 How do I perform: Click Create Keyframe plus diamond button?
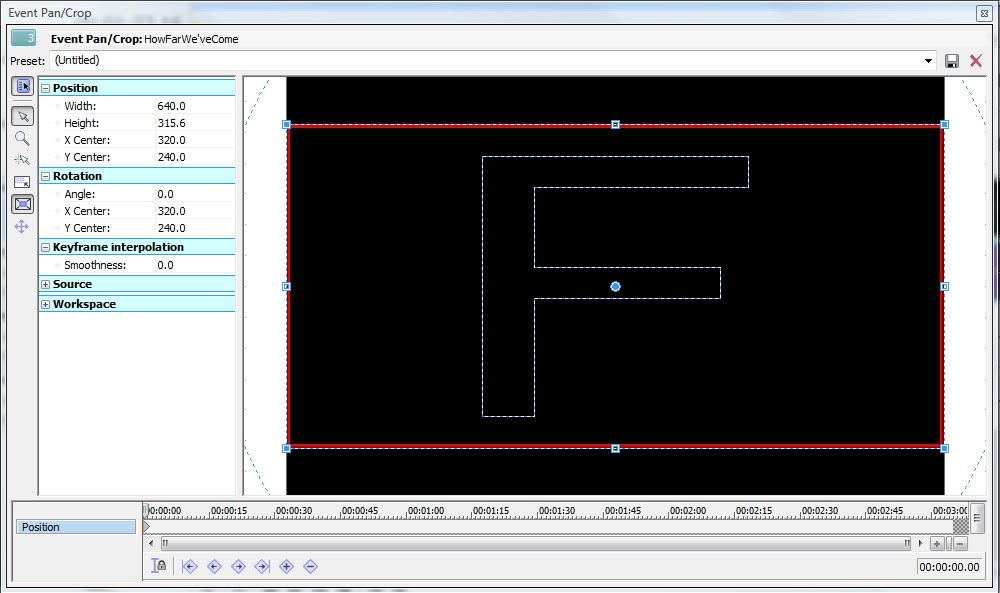286,566
